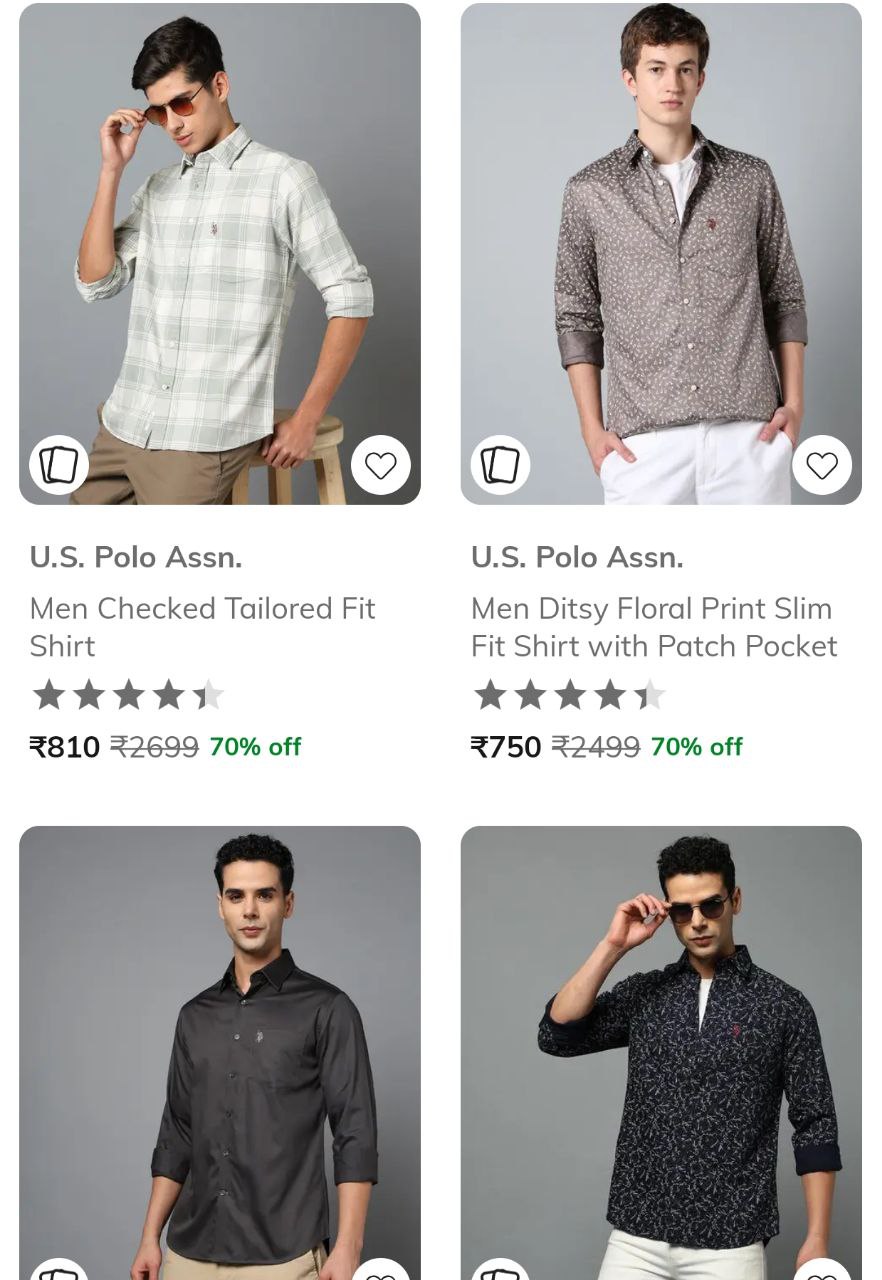
Task: Tap star rating of the checked shirt
Action: [128, 695]
